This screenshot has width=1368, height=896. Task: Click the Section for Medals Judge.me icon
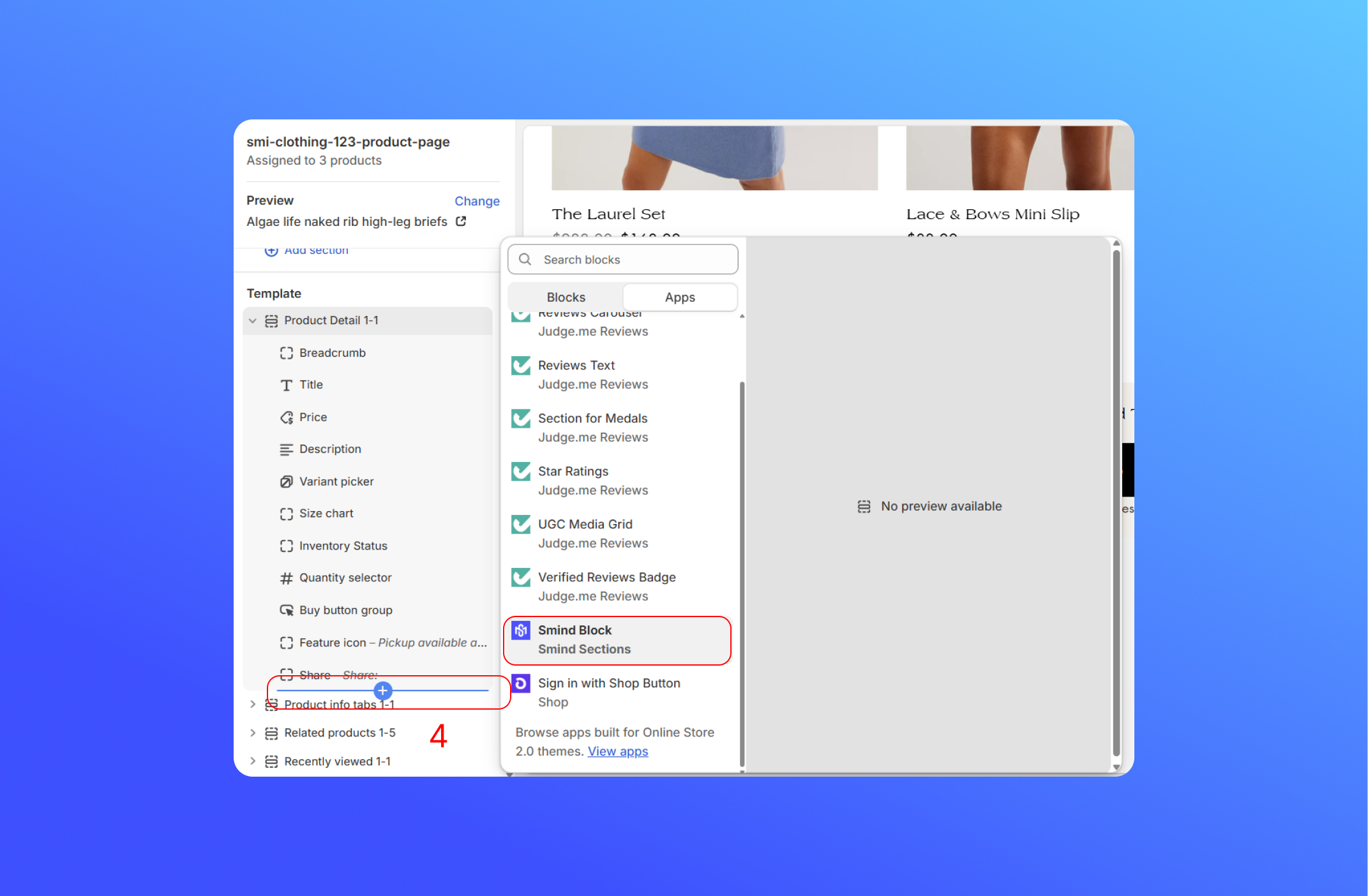click(x=521, y=419)
